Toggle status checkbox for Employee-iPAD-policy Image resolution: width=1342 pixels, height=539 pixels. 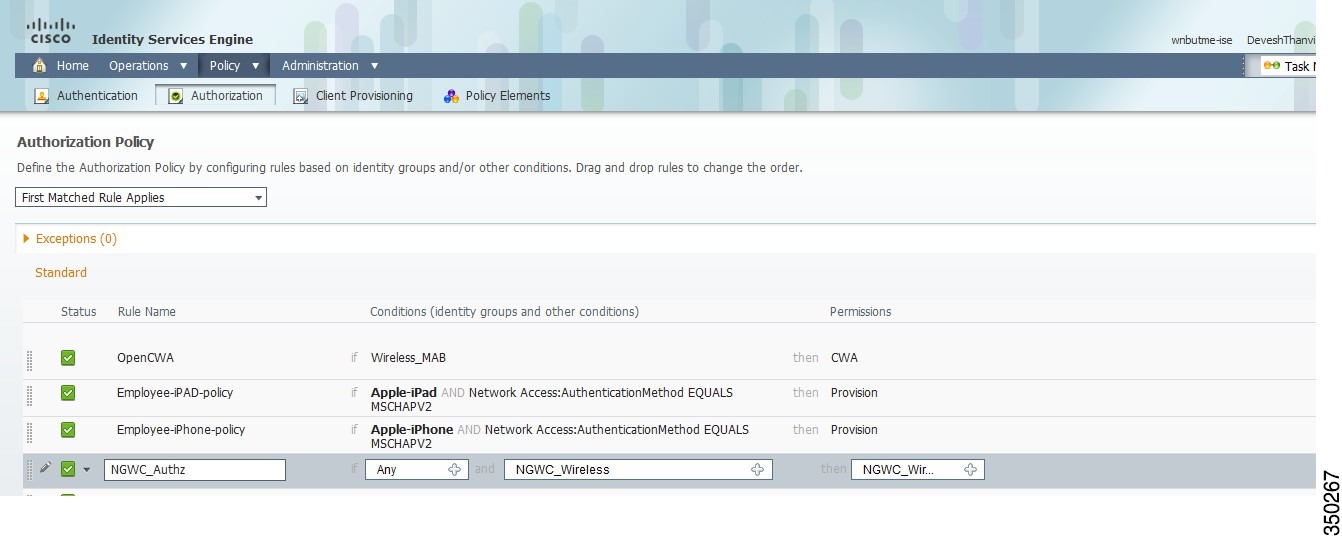click(x=68, y=393)
